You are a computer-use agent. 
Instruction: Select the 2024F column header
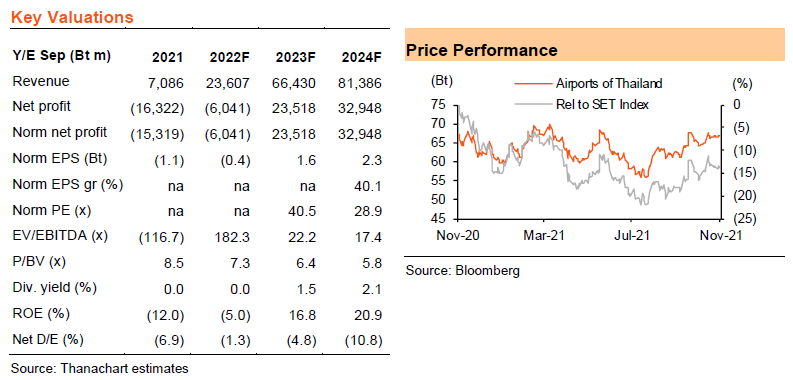[361, 57]
